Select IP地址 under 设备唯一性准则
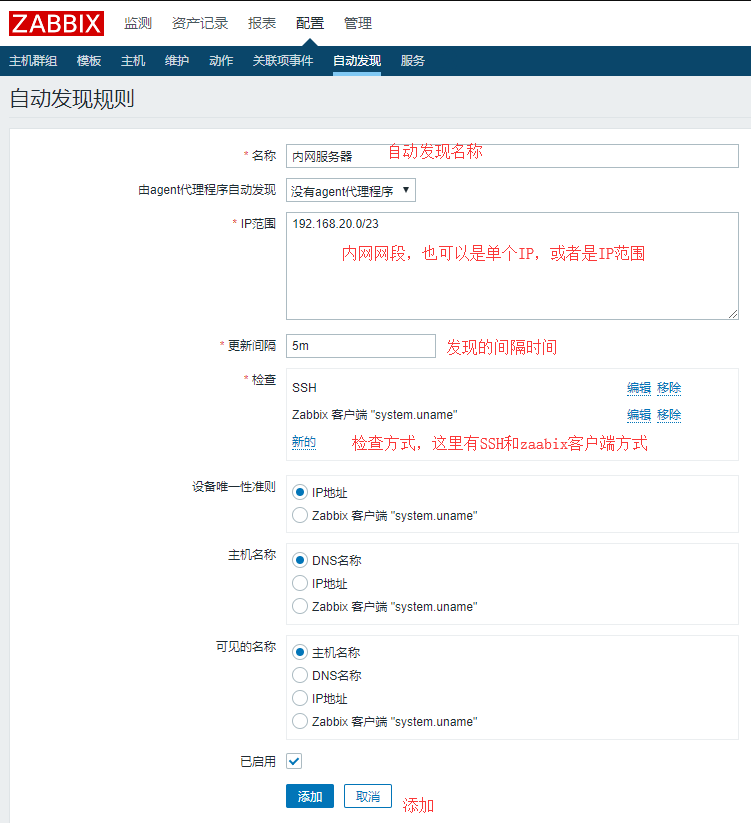This screenshot has height=823, width=751. 299,493
